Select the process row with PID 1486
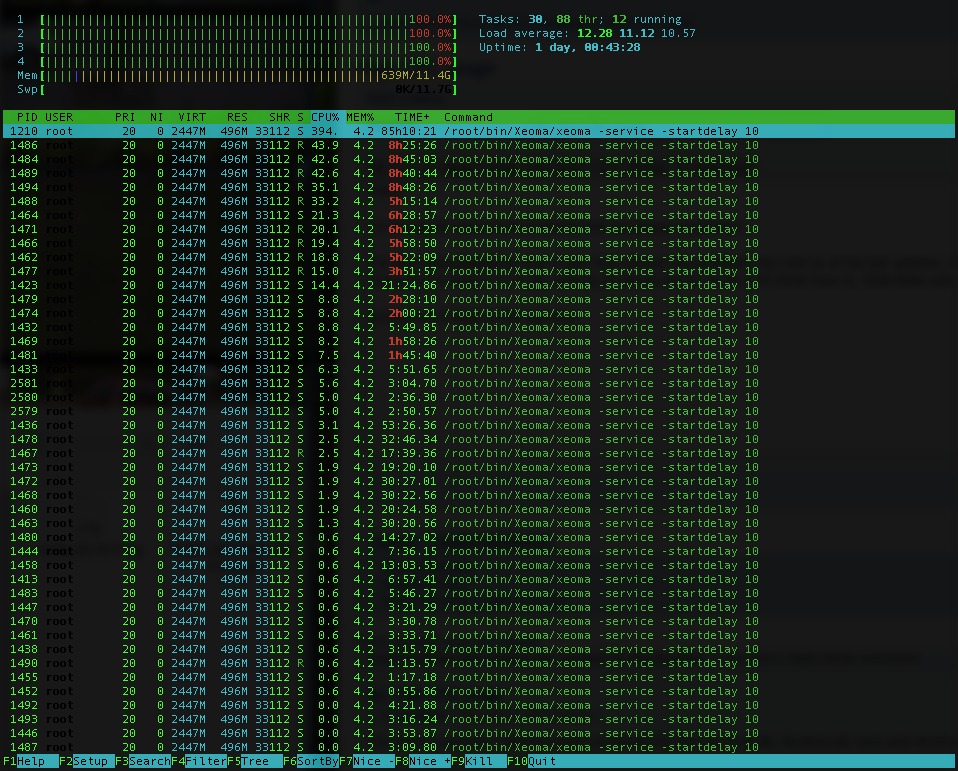The height and width of the screenshot is (771, 958). point(479,145)
